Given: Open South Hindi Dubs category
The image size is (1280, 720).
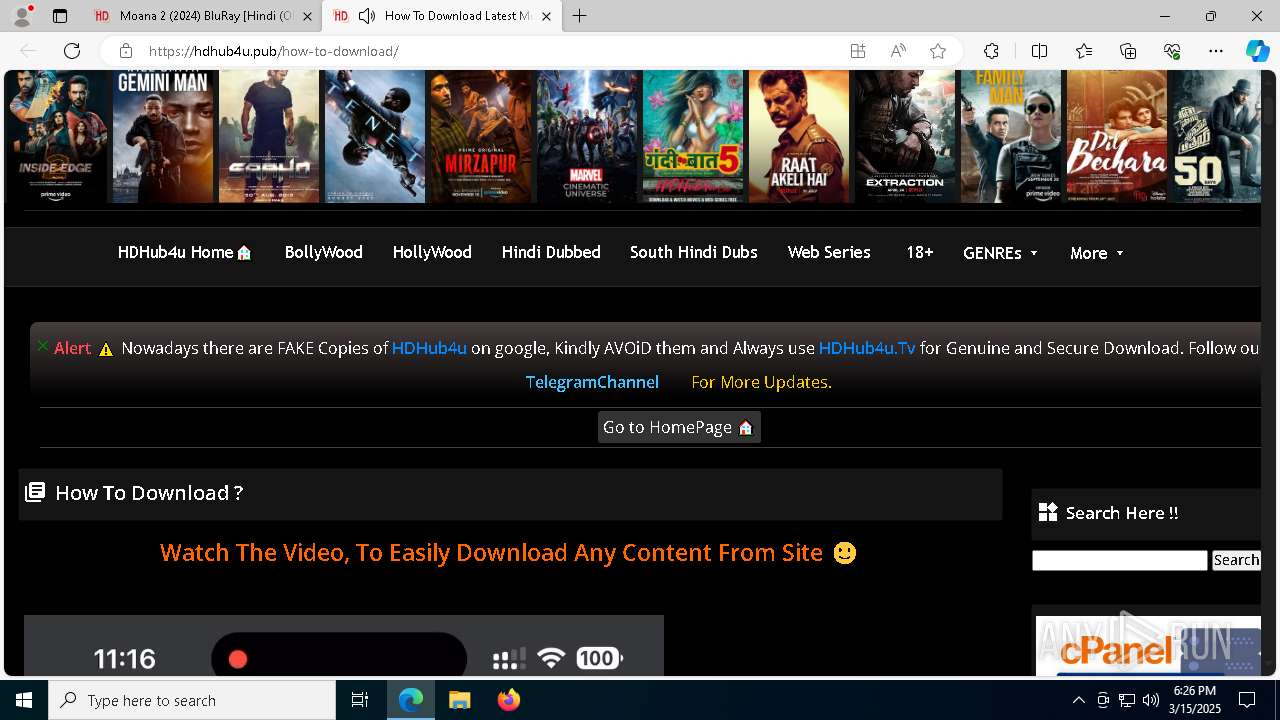Looking at the screenshot, I should point(693,252).
